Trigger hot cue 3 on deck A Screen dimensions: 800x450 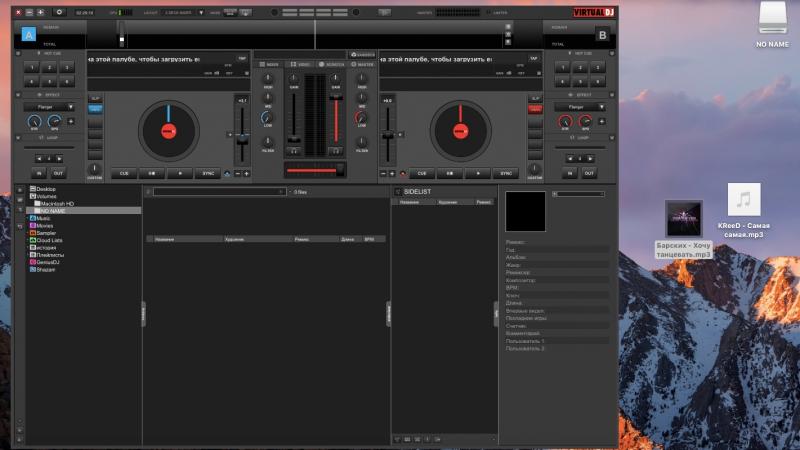point(67,67)
